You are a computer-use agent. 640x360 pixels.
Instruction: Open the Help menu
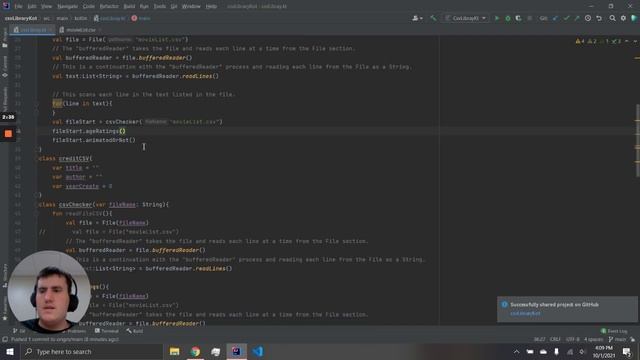point(211,7)
